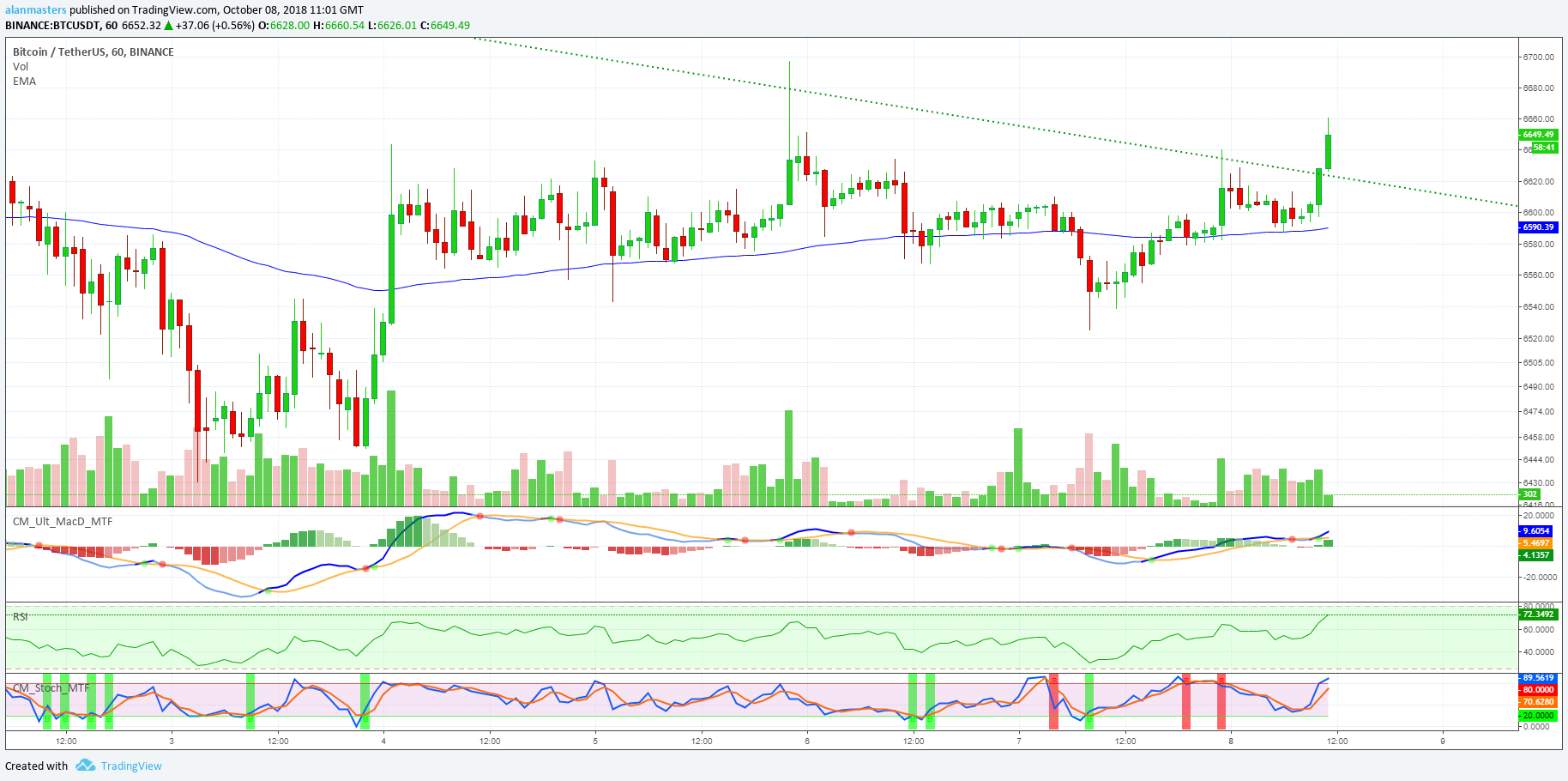
Task: Click the TradingView cloud logo icon
Action: point(85,766)
